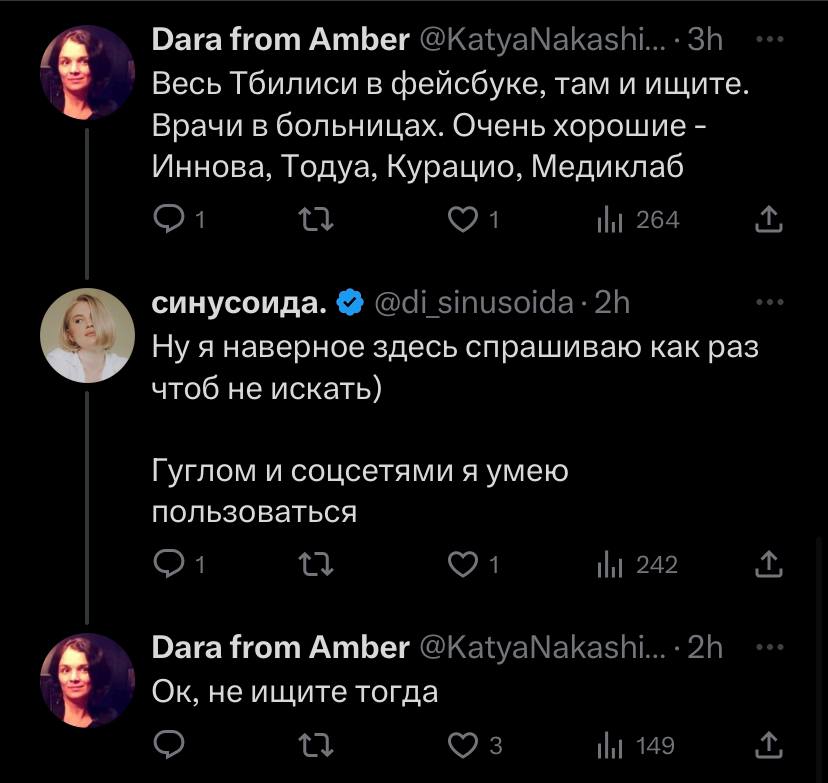Share the tweet with 264 views
The image size is (828, 783).
[767, 219]
